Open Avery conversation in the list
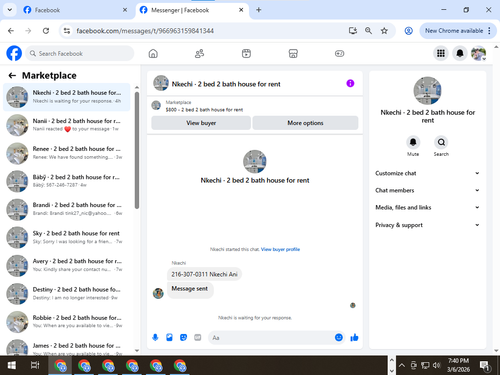 pyautogui.click(x=67, y=265)
